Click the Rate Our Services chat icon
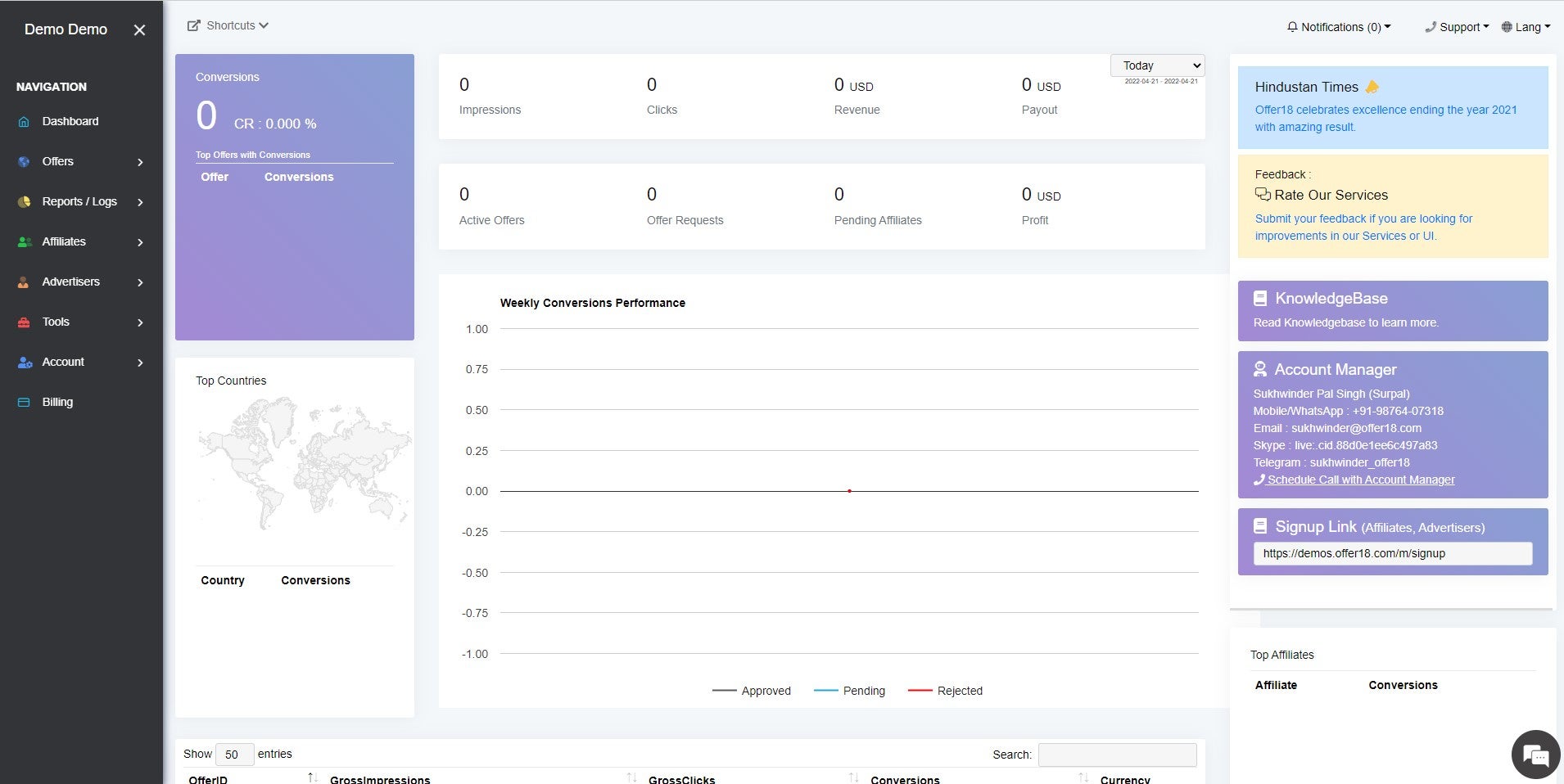The width and height of the screenshot is (1564, 784). (1263, 195)
